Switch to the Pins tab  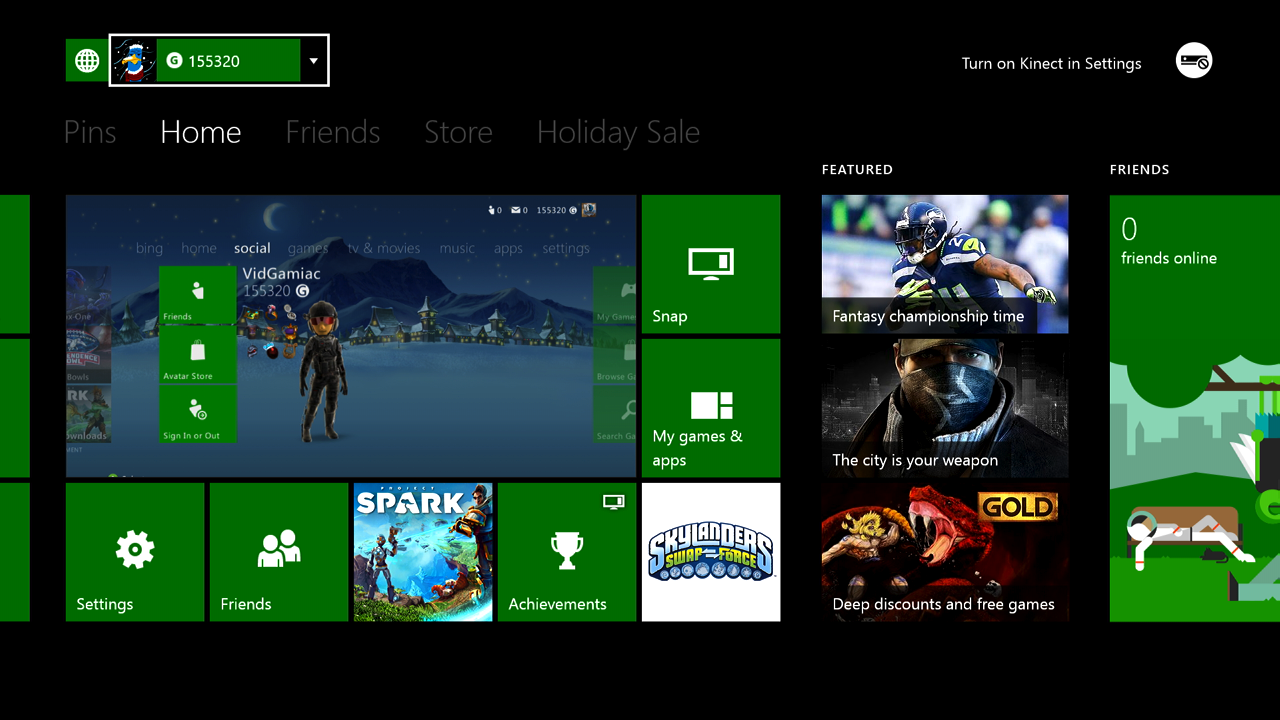90,132
